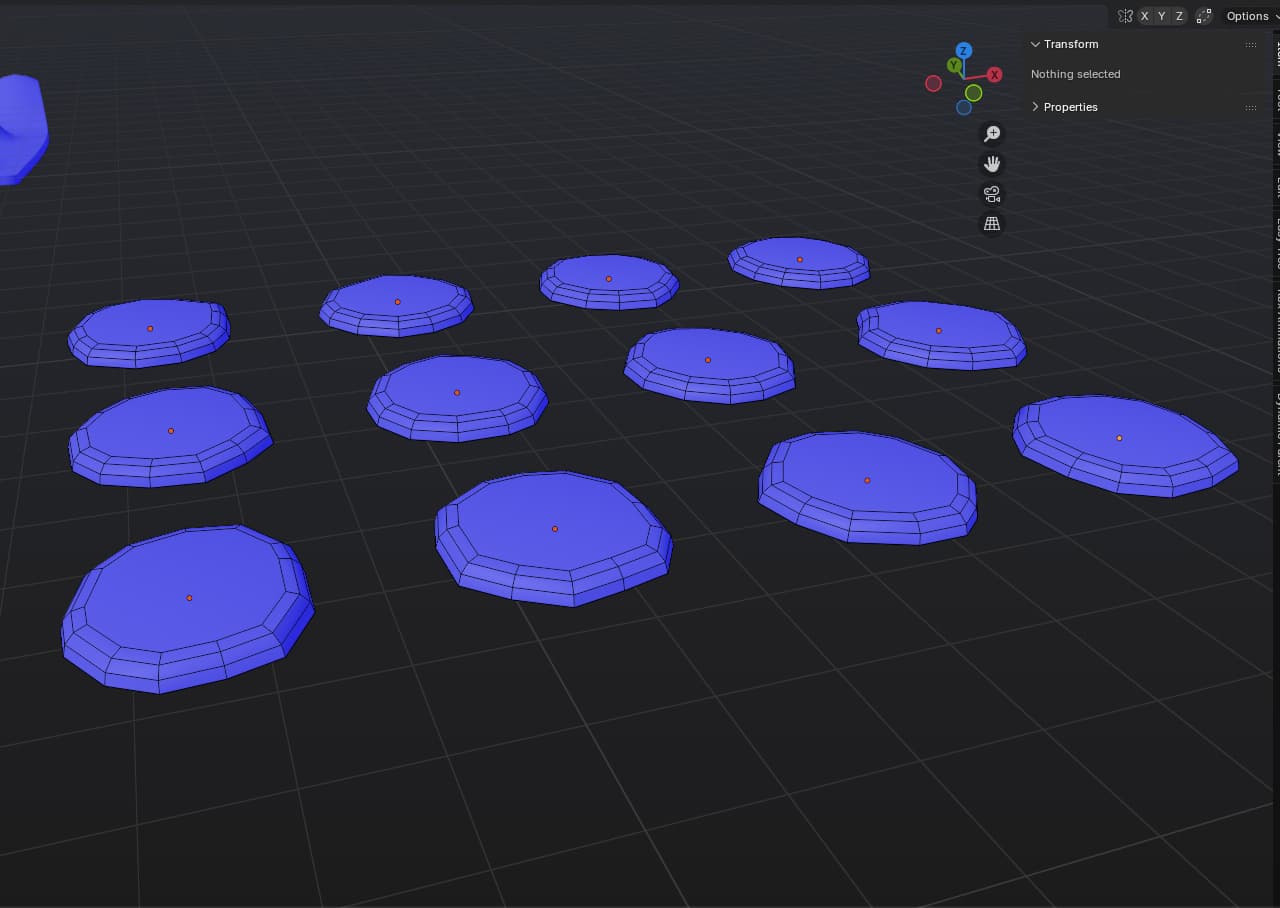Click the Transform panel drag grip
The width and height of the screenshot is (1280, 908).
[x=1251, y=45]
